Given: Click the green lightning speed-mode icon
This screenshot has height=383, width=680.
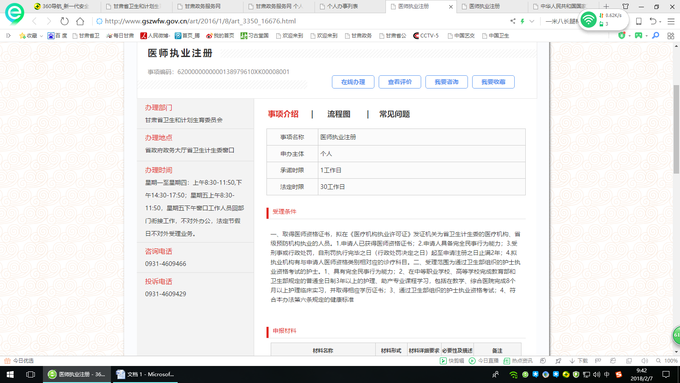Looking at the screenshot, I should coord(523,21).
